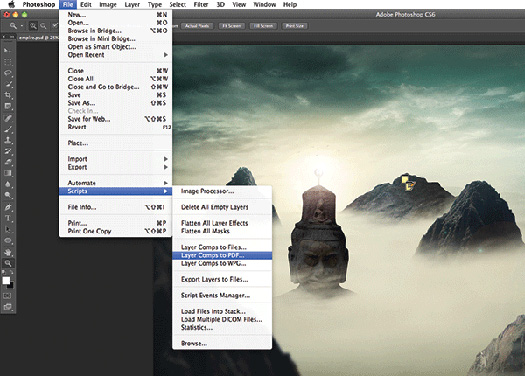525x376 pixels.
Task: Select the Zoom tool in the toolbox
Action: [x=7, y=263]
